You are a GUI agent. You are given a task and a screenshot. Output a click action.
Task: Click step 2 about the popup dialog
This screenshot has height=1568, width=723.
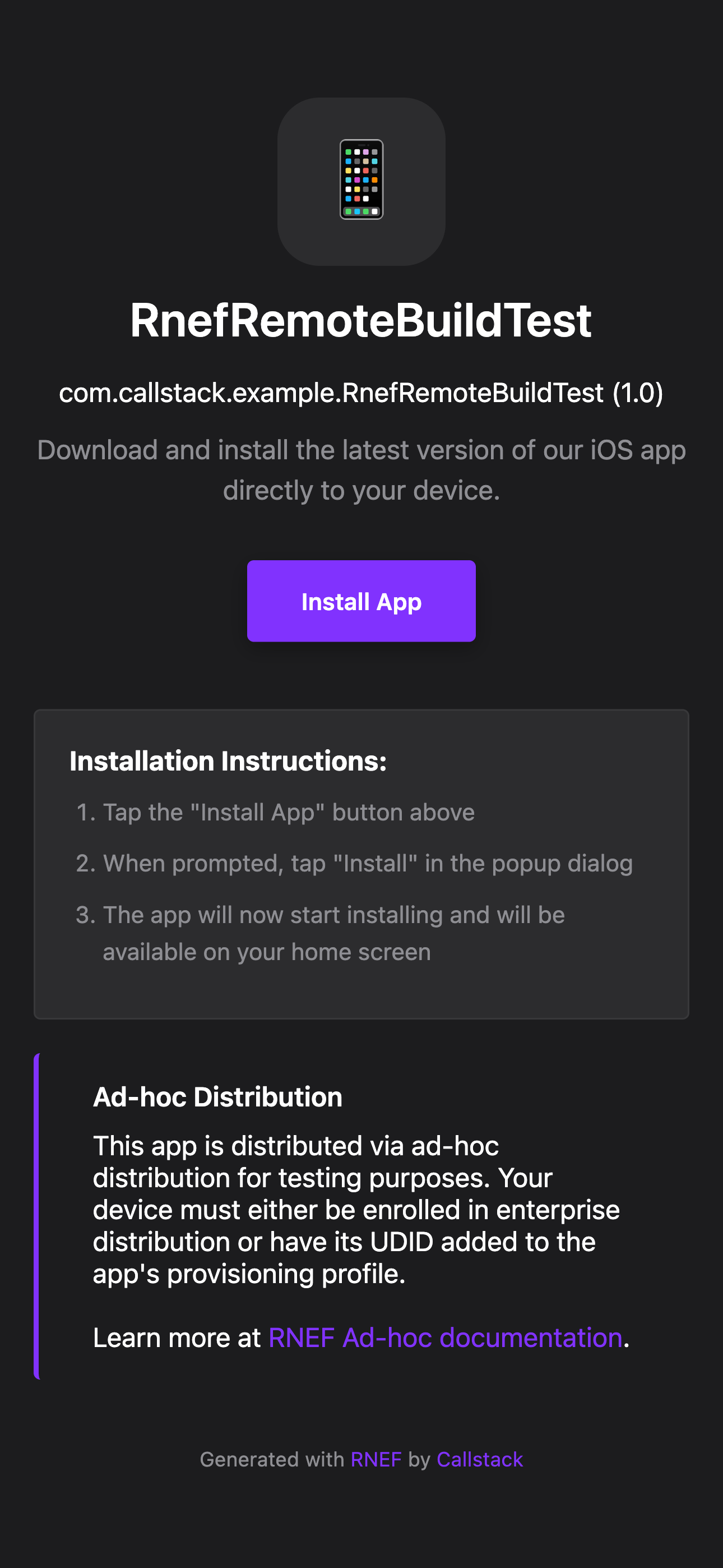coord(367,864)
